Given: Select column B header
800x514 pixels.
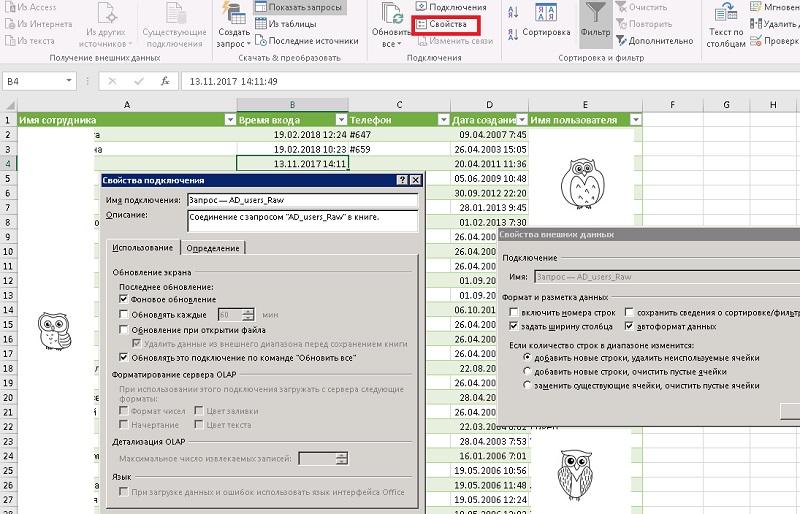Looking at the screenshot, I should 292,105.
